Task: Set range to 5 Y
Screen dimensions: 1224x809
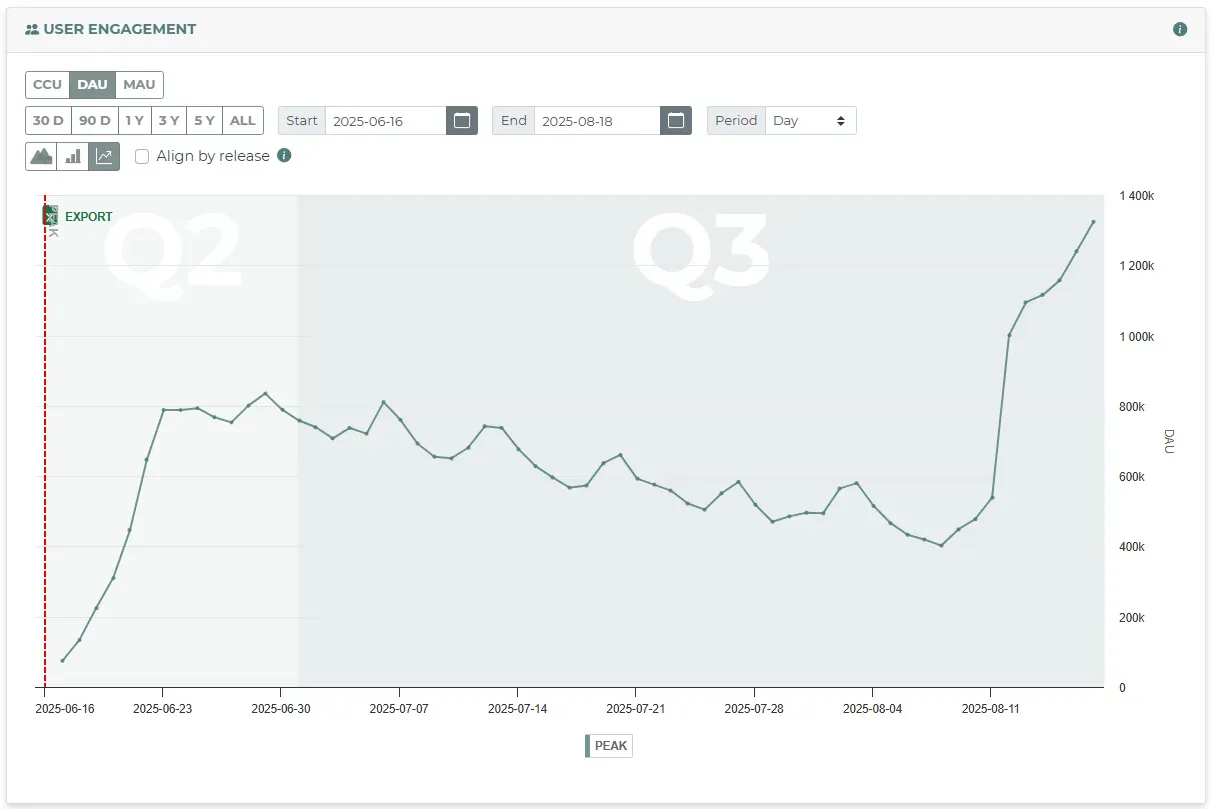Action: coord(204,121)
